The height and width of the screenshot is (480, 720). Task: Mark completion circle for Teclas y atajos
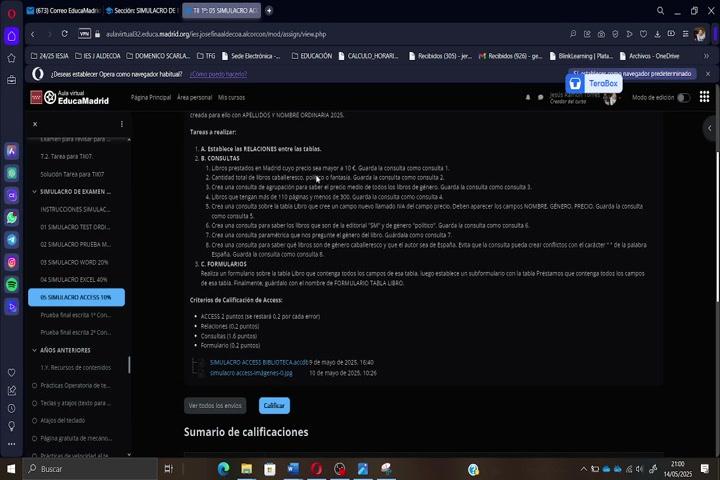pos(34,403)
